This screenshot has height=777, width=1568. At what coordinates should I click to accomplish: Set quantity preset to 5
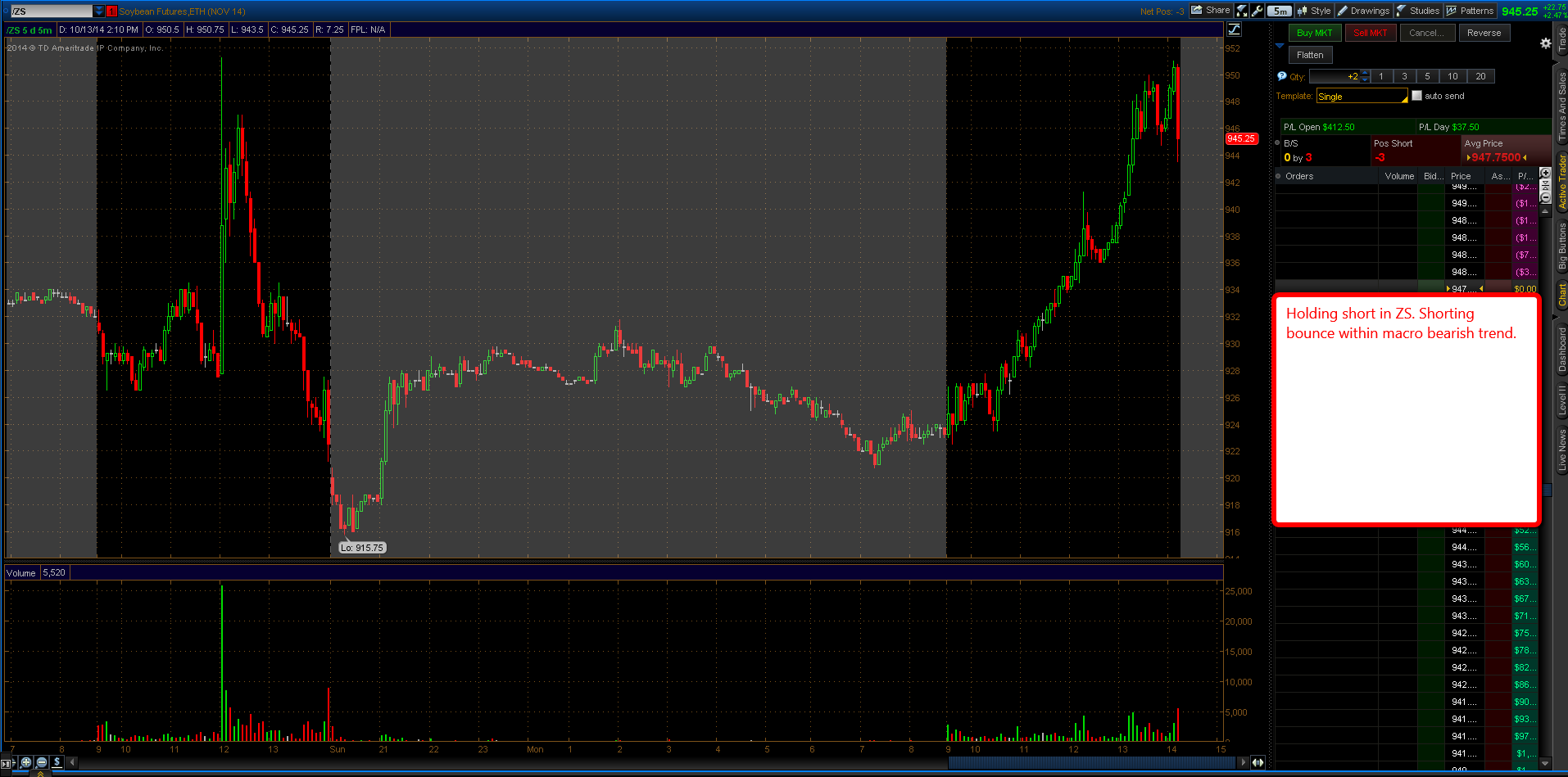coord(1427,76)
